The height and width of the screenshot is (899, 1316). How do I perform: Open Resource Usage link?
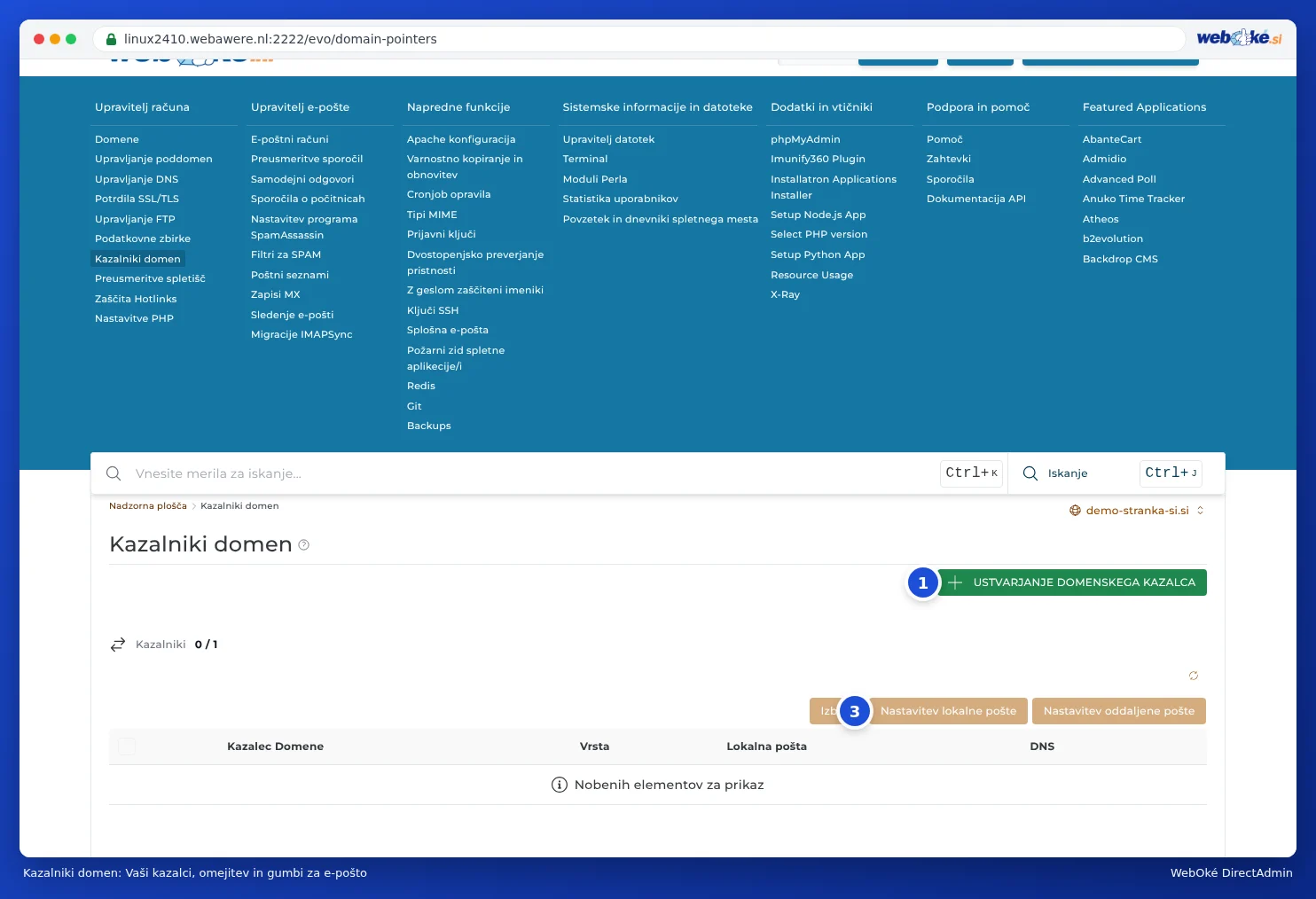[812, 275]
